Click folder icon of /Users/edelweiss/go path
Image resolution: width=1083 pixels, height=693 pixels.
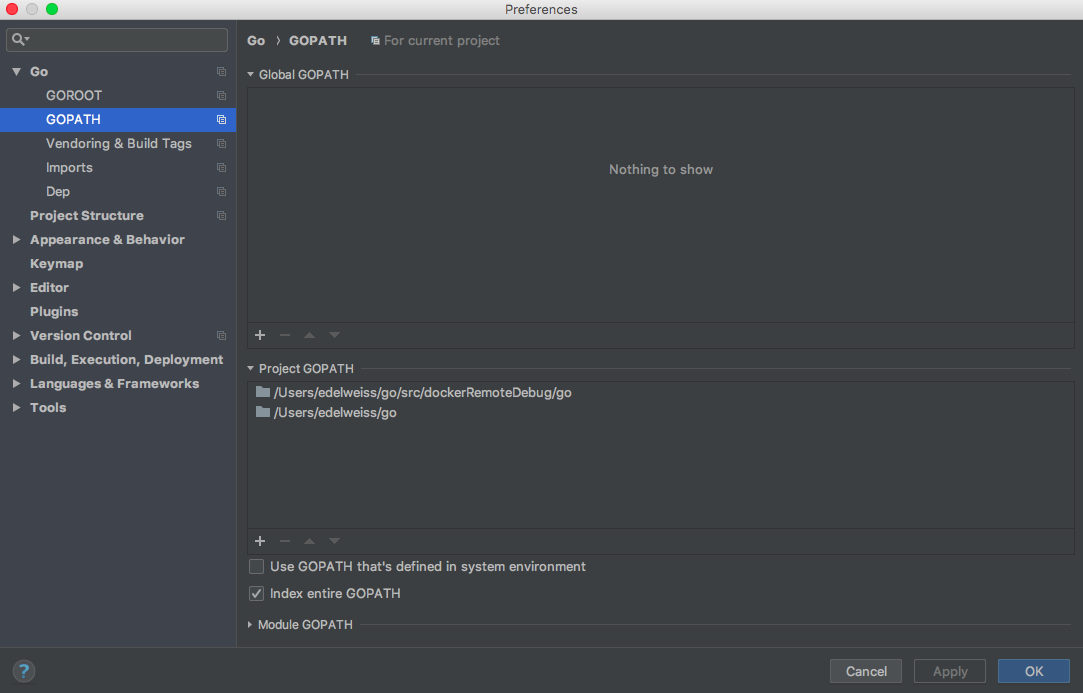(x=262, y=412)
